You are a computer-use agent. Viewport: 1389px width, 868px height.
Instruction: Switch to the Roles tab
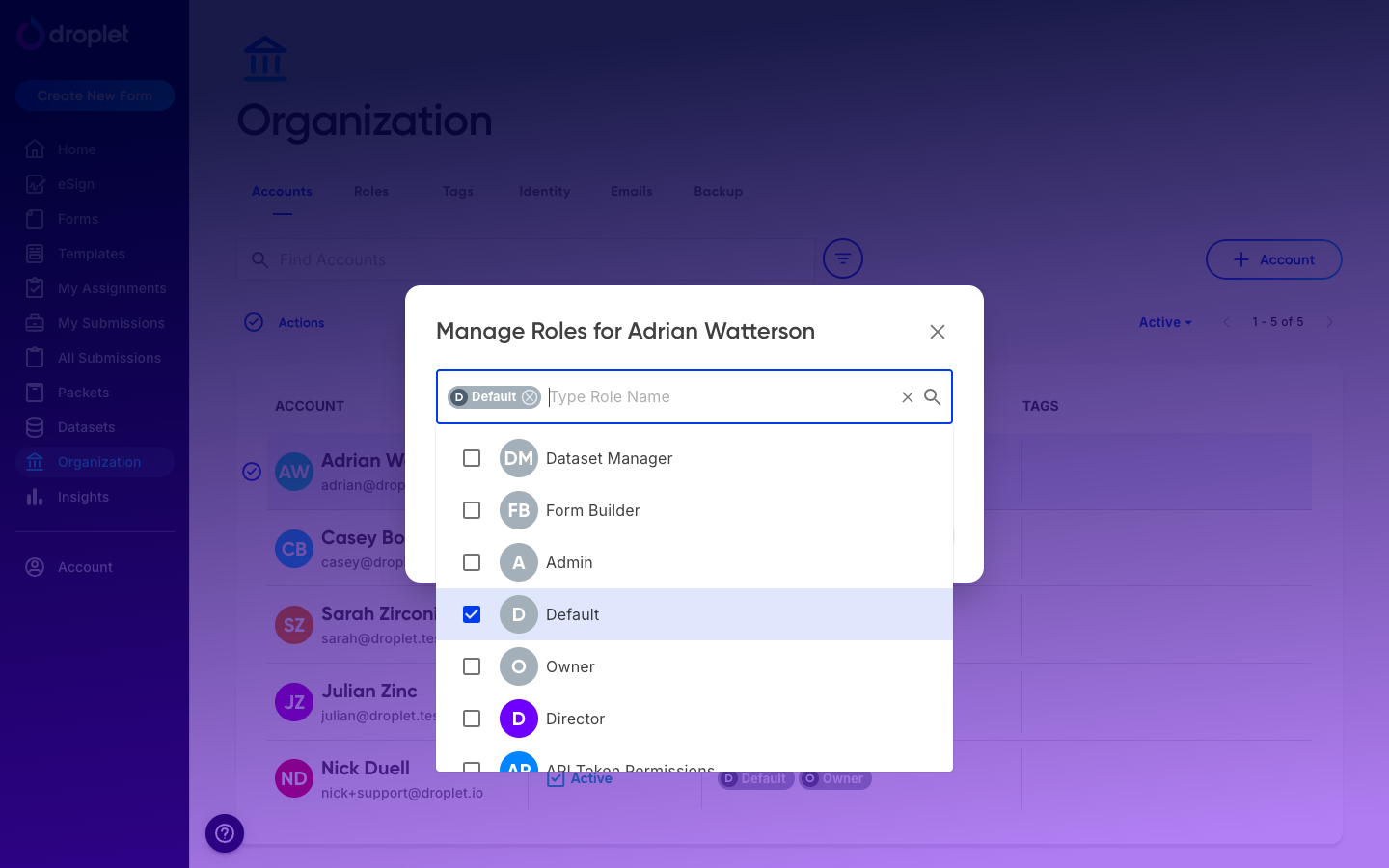coord(371,192)
